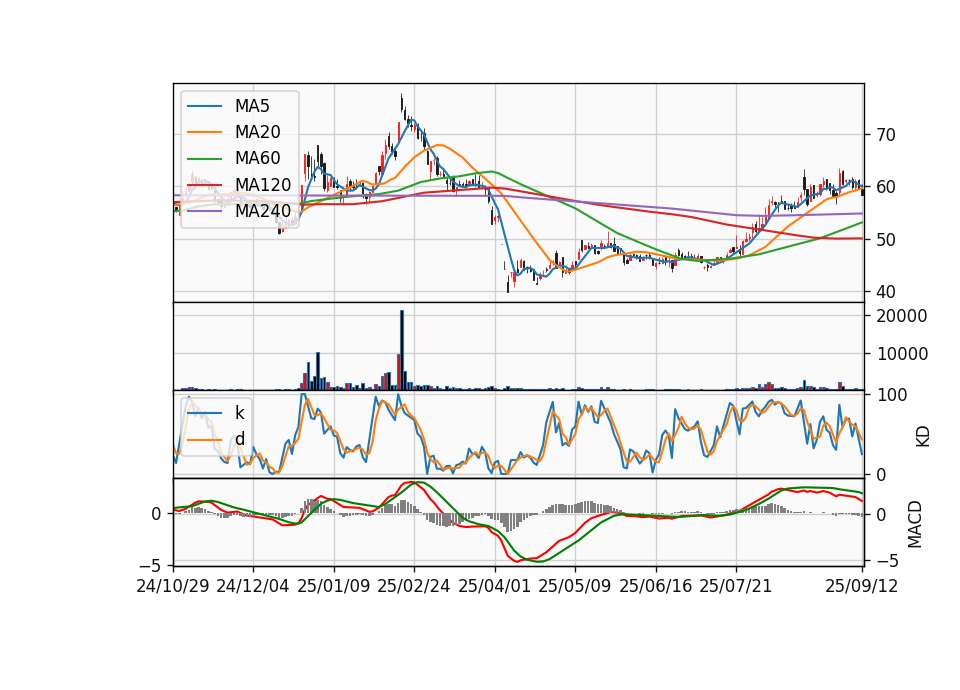The image size is (960, 690).
Task: Click the MA120 legend label
Action: click(263, 185)
